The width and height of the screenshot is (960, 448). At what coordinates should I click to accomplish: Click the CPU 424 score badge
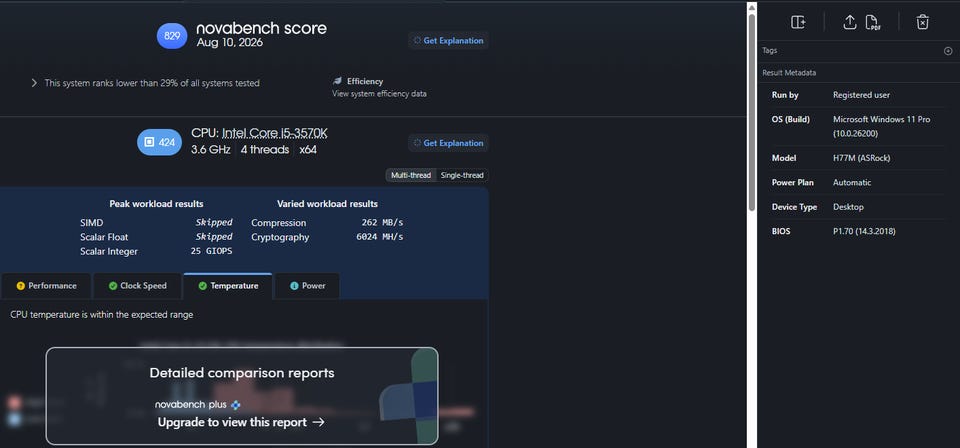point(159,142)
